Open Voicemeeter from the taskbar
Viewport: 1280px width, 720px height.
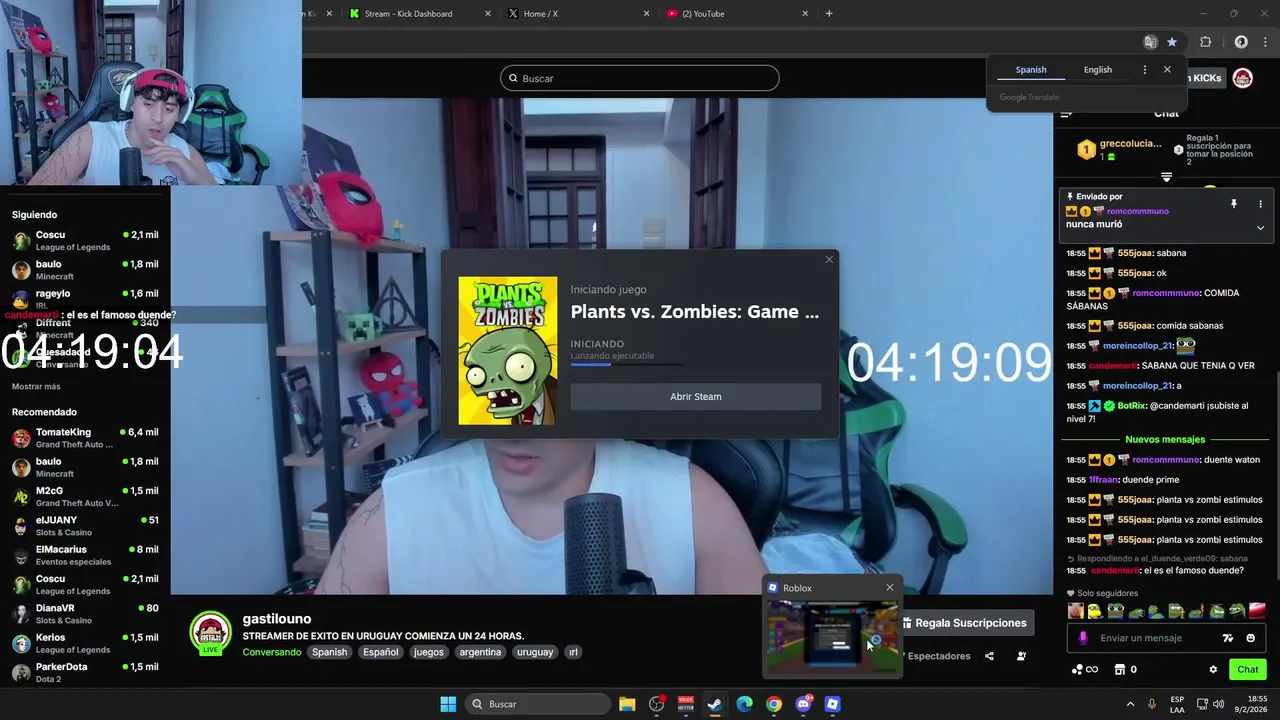(x=686, y=704)
